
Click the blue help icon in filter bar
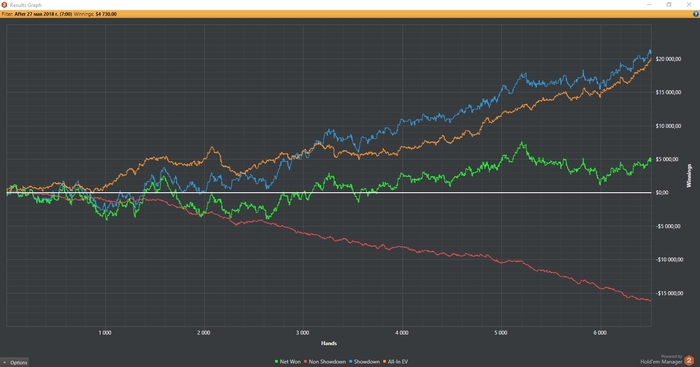(x=696, y=14)
